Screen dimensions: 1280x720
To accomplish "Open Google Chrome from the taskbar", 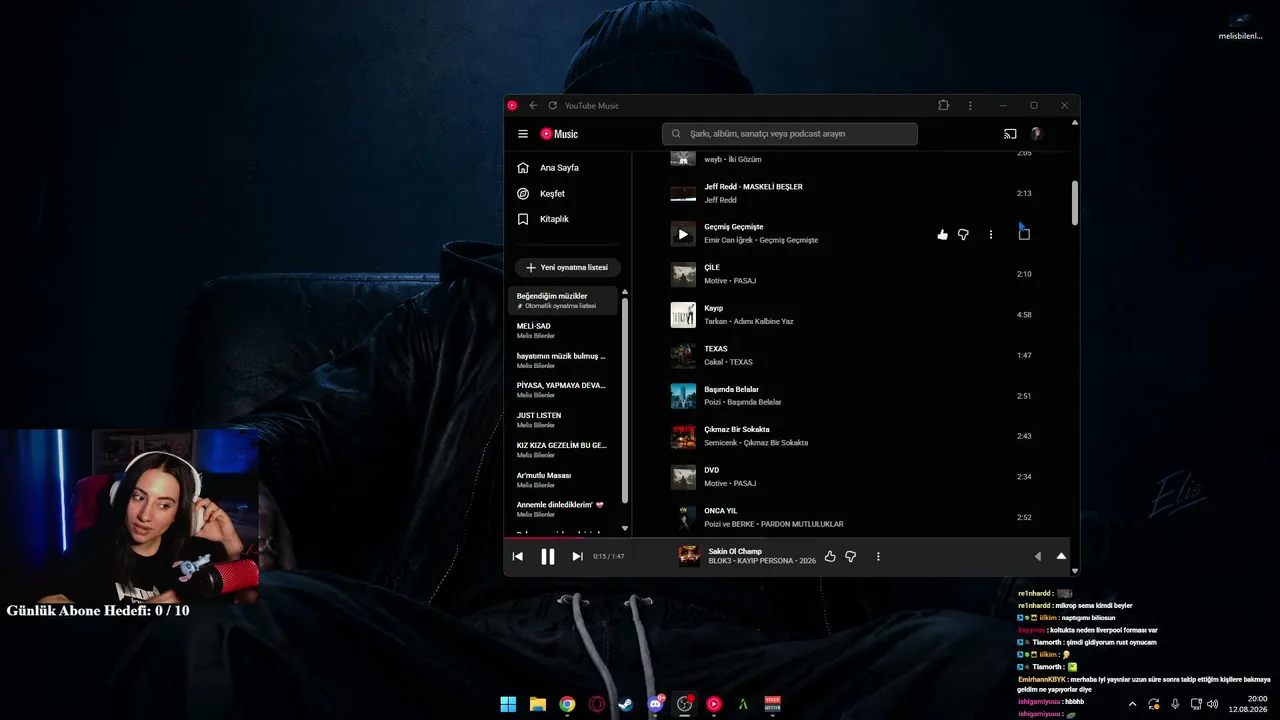I will [x=567, y=704].
